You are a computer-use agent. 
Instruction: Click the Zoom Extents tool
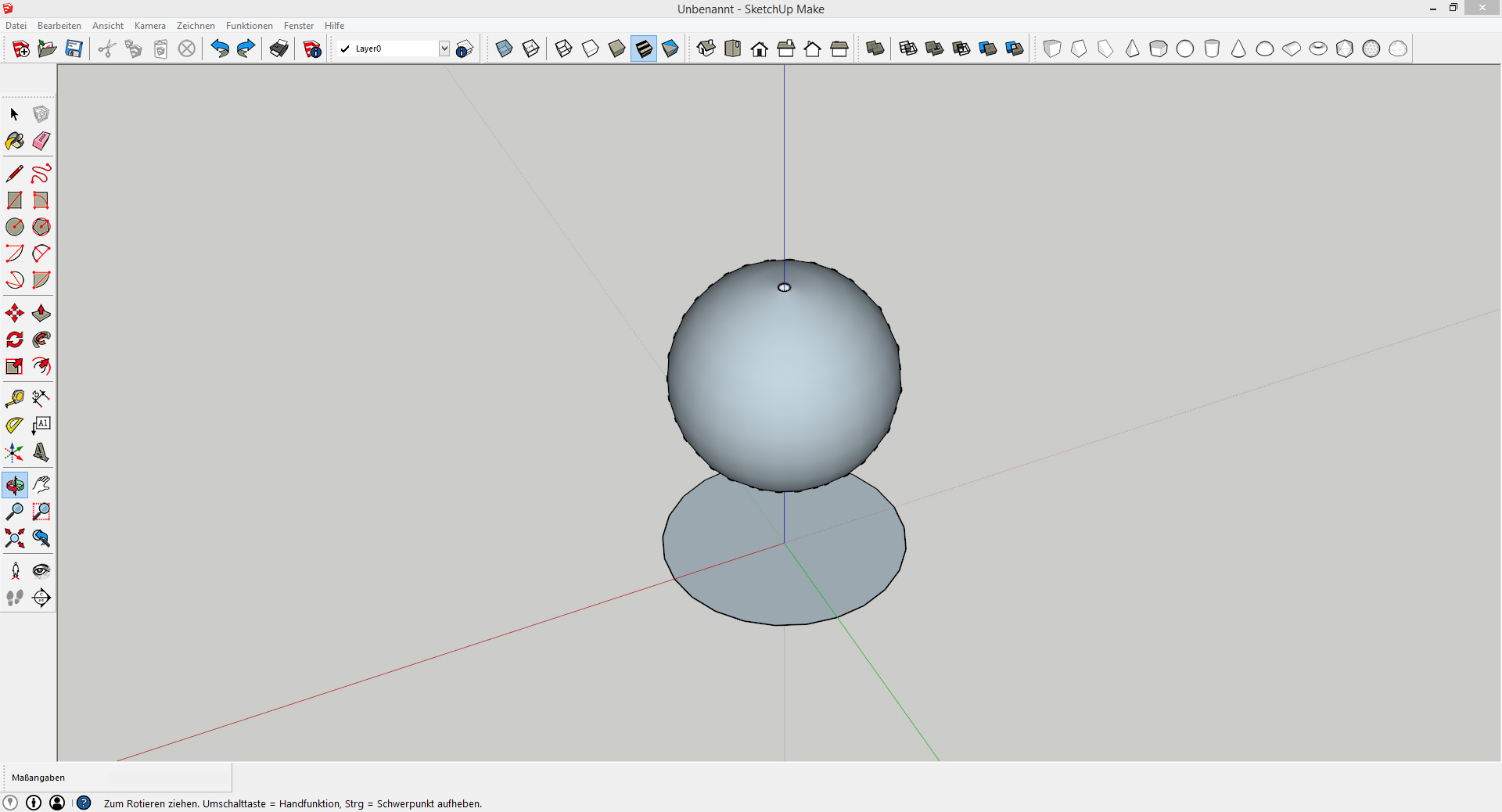coord(14,538)
